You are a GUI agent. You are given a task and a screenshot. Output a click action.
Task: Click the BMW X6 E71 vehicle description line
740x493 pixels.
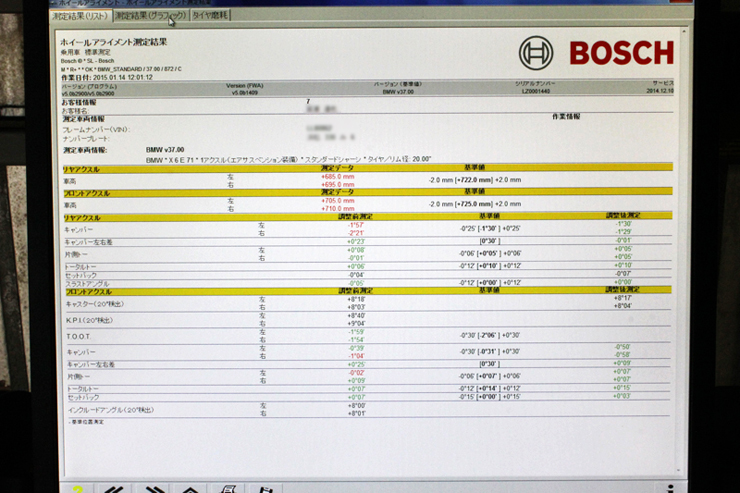click(x=288, y=159)
